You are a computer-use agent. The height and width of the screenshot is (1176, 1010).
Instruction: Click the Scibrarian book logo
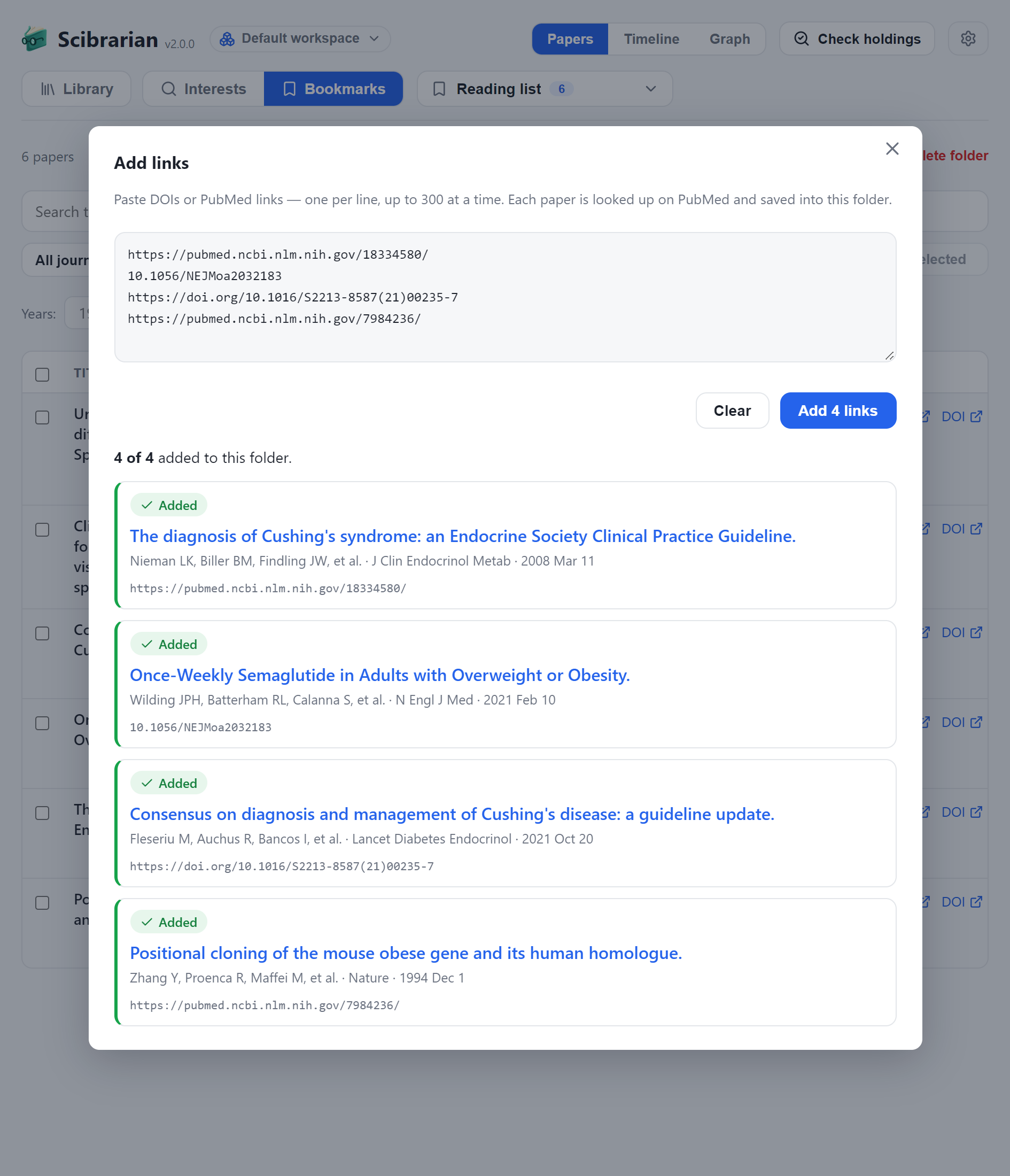[x=34, y=39]
